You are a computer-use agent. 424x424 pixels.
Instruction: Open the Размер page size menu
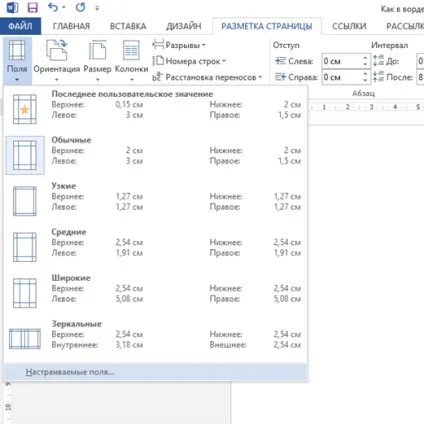pyautogui.click(x=97, y=60)
